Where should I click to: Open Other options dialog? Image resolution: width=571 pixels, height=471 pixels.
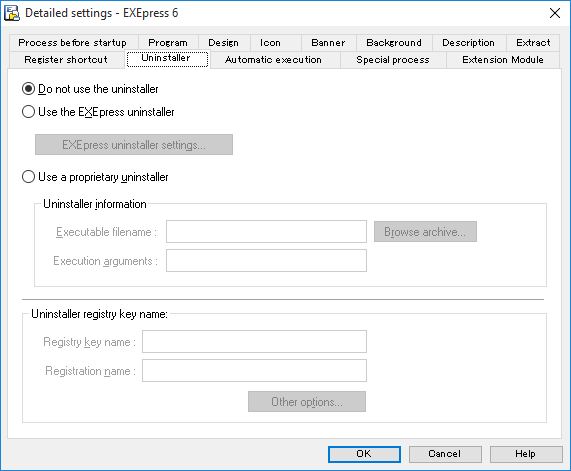(307, 401)
